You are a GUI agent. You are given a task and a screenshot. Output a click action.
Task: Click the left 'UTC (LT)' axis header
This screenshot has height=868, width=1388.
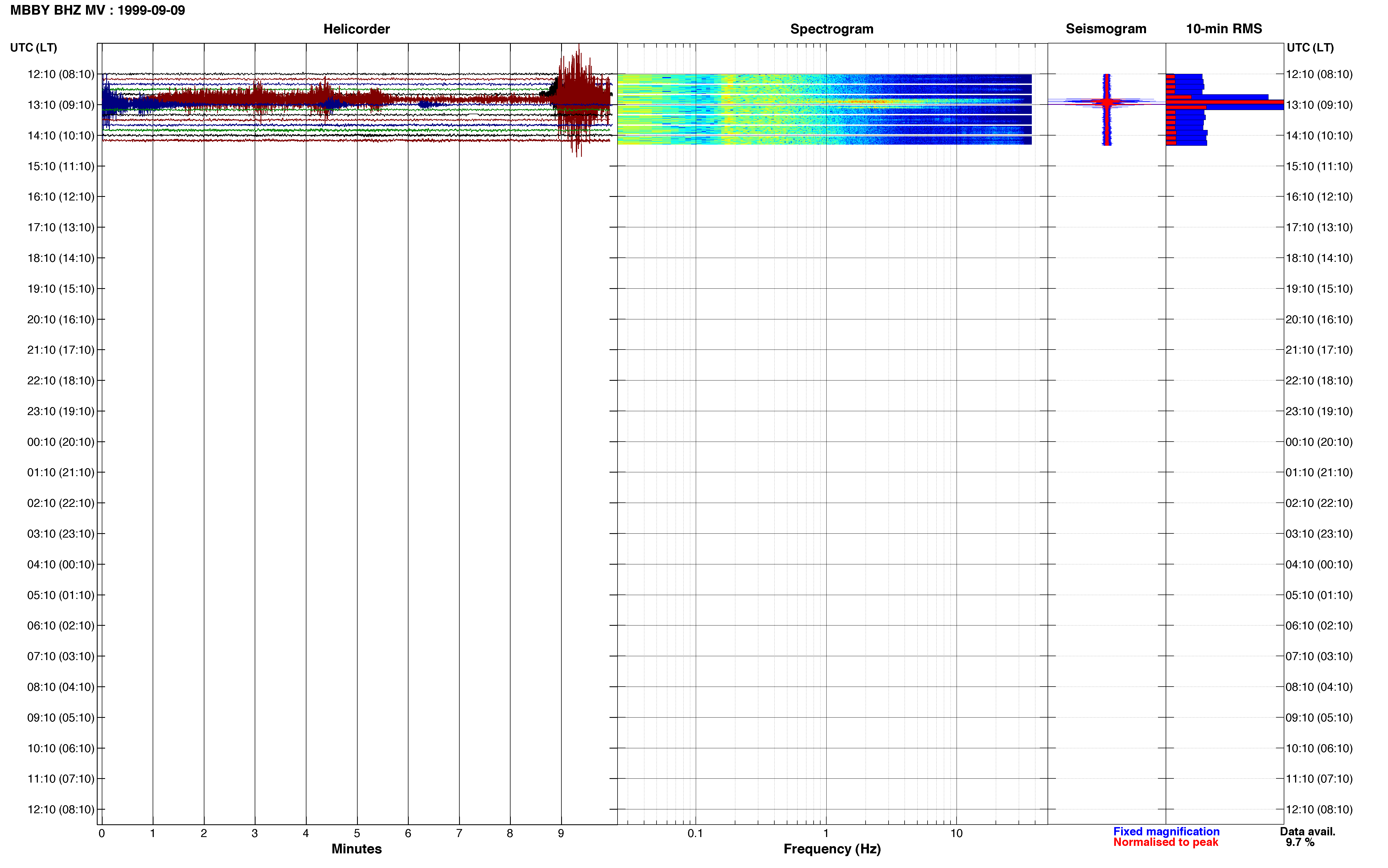pos(34,48)
